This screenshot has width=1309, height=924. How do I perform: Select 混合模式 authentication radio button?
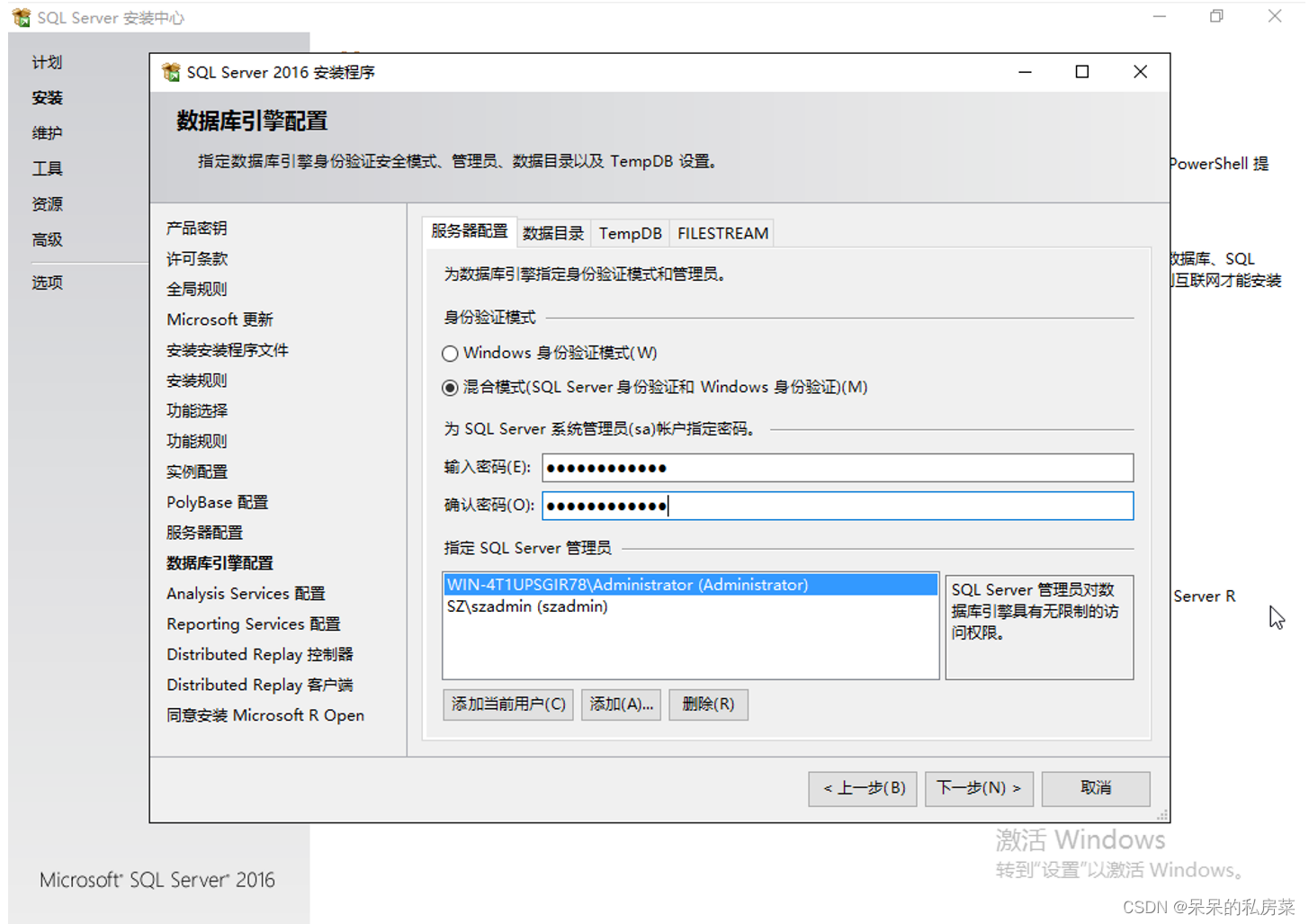(450, 388)
